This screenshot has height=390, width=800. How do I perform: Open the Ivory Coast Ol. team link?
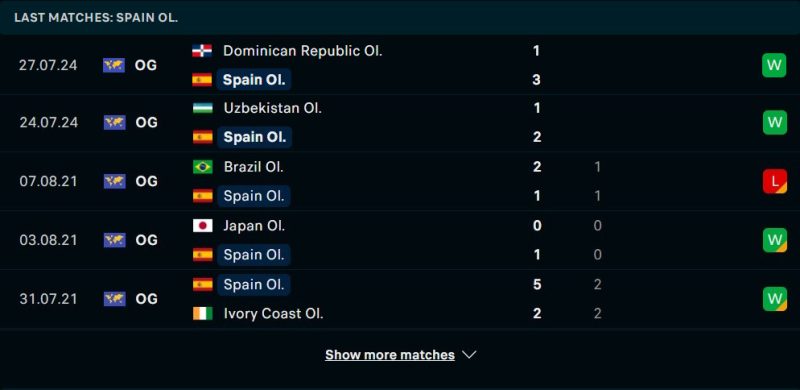click(273, 313)
